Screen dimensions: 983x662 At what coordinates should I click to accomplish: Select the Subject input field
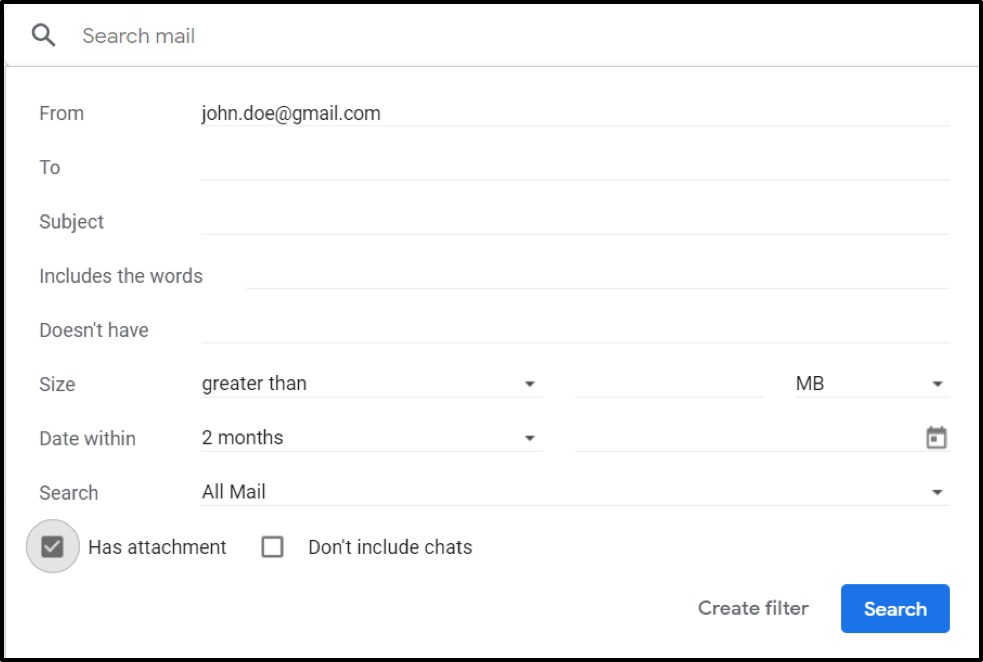pyautogui.click(x=574, y=222)
